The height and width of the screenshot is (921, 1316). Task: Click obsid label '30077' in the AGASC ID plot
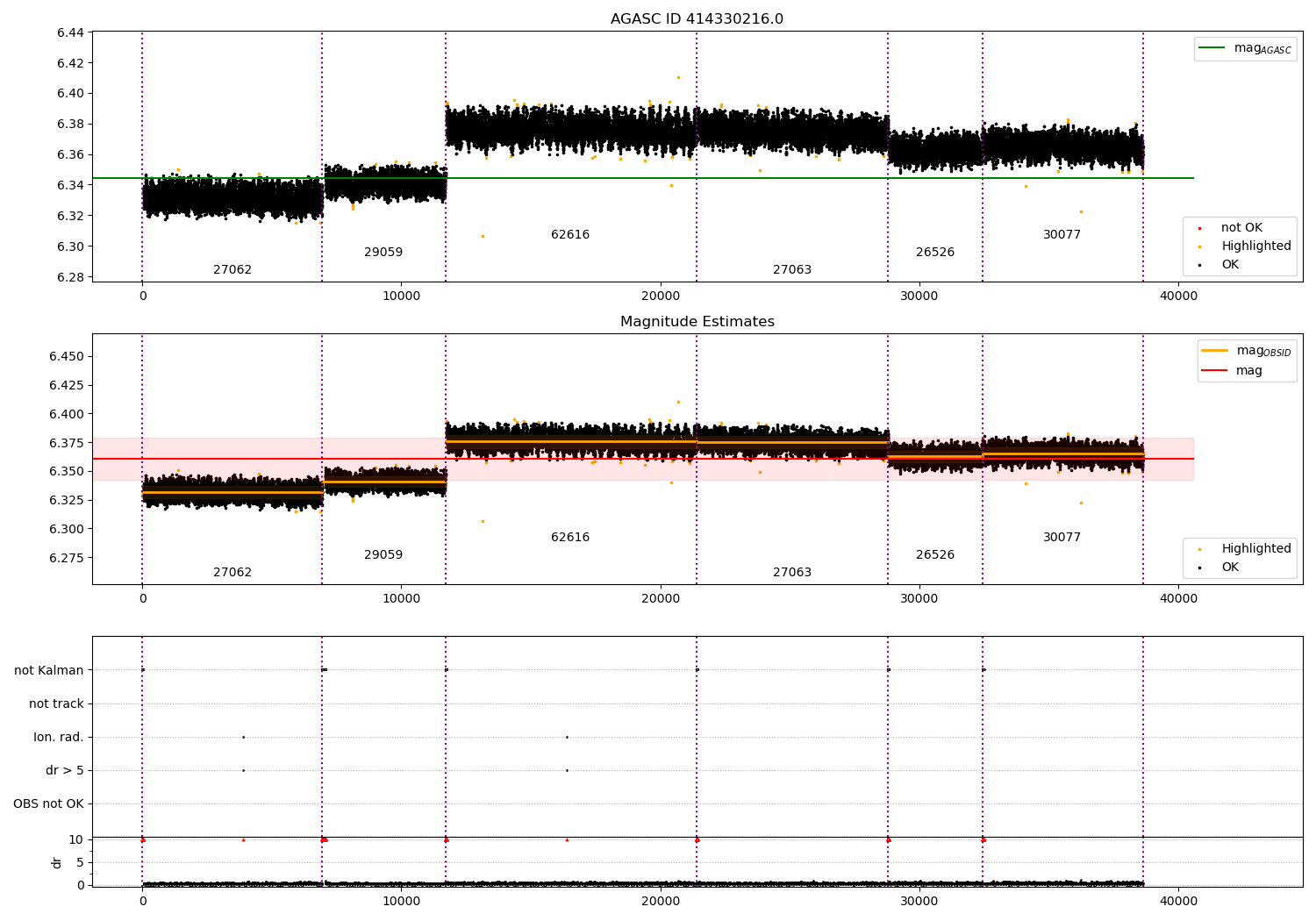[1062, 235]
